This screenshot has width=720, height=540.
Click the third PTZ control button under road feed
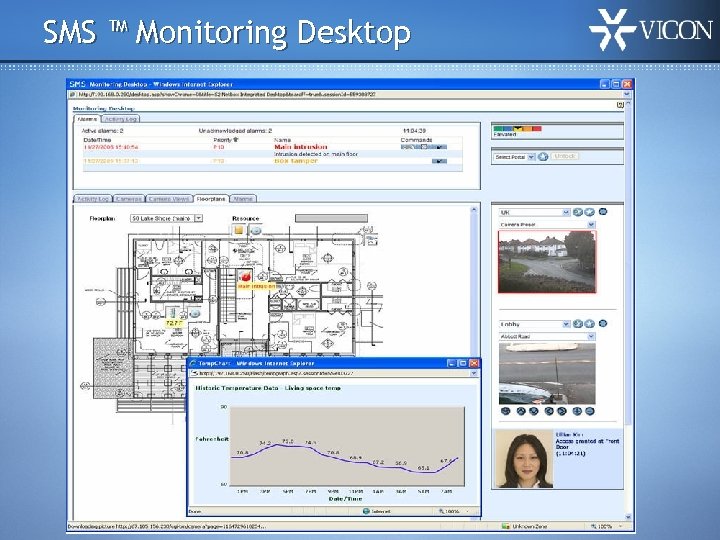(x=534, y=411)
